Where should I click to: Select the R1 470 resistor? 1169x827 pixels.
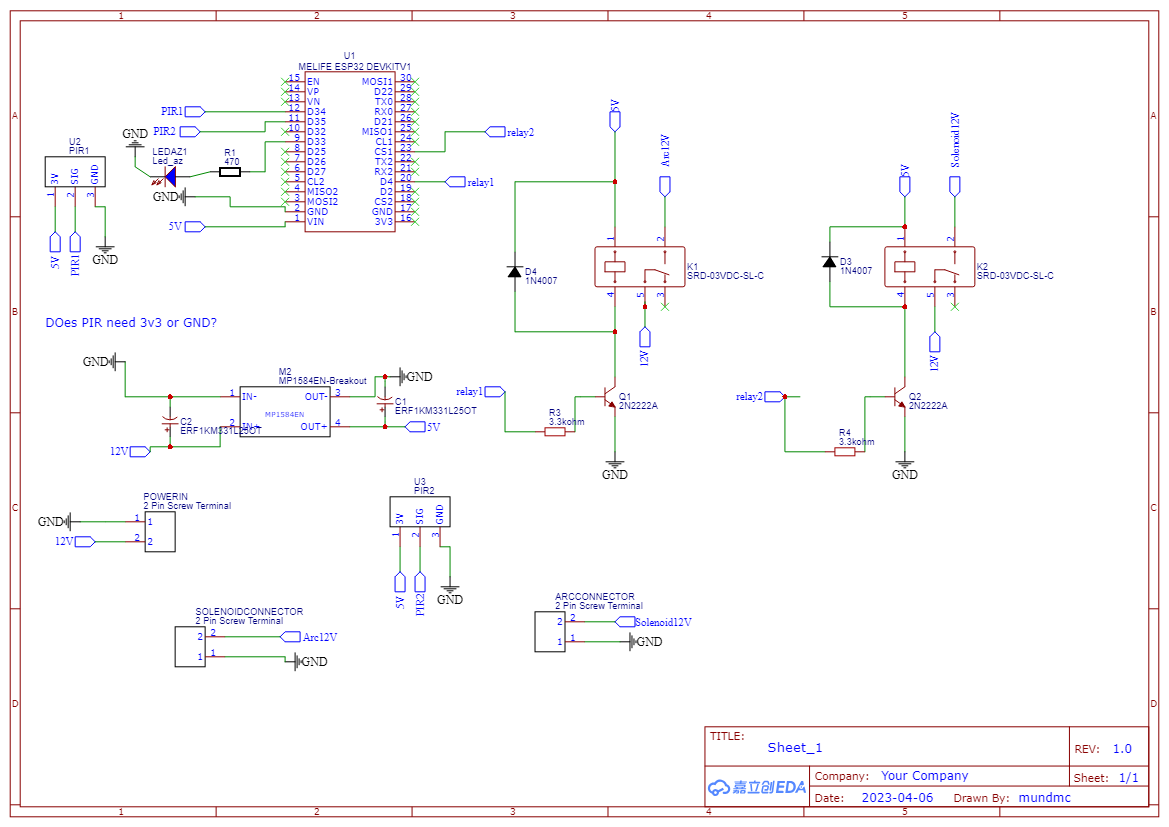coord(230,172)
